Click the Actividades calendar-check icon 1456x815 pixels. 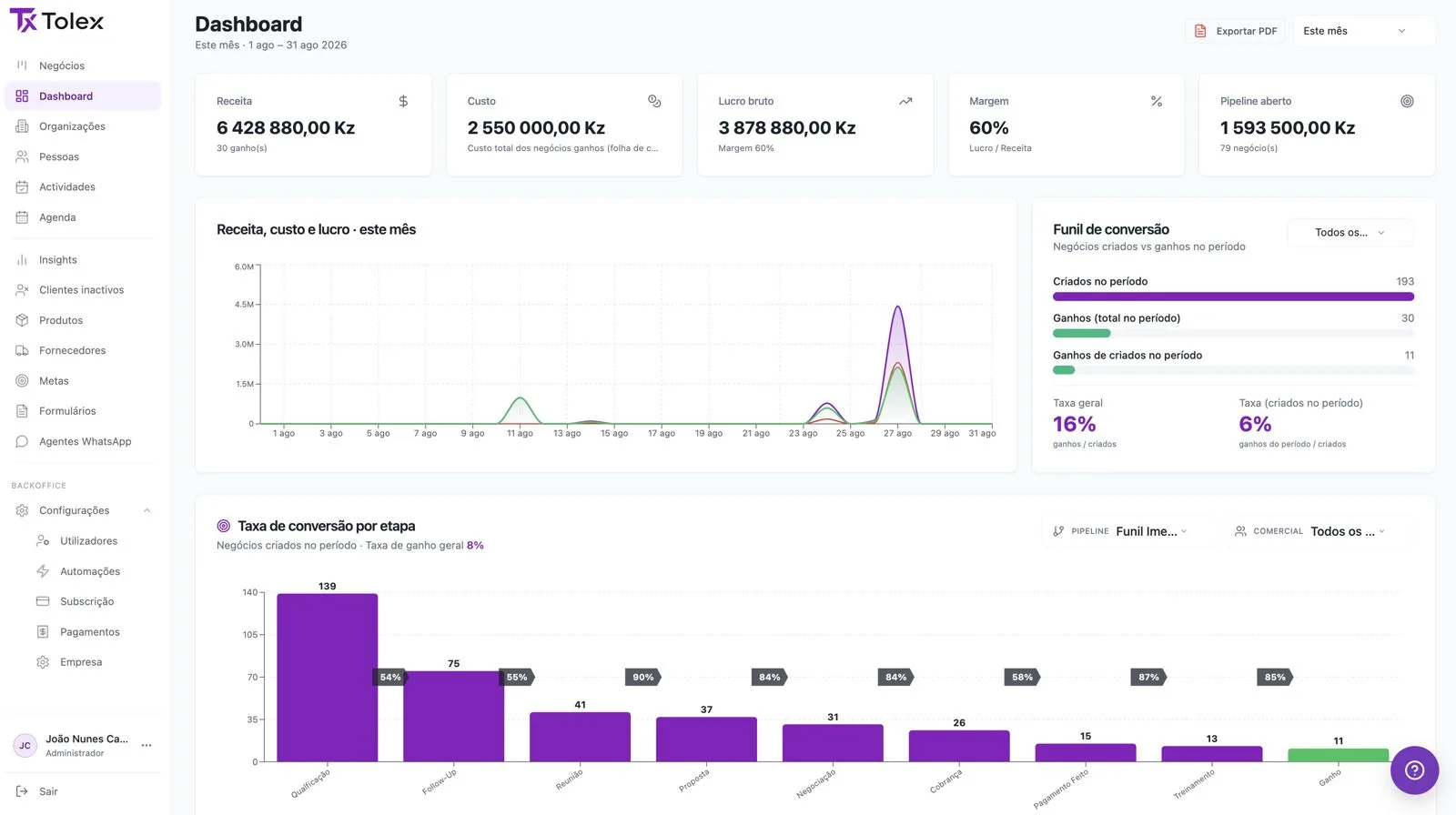pyautogui.click(x=22, y=187)
